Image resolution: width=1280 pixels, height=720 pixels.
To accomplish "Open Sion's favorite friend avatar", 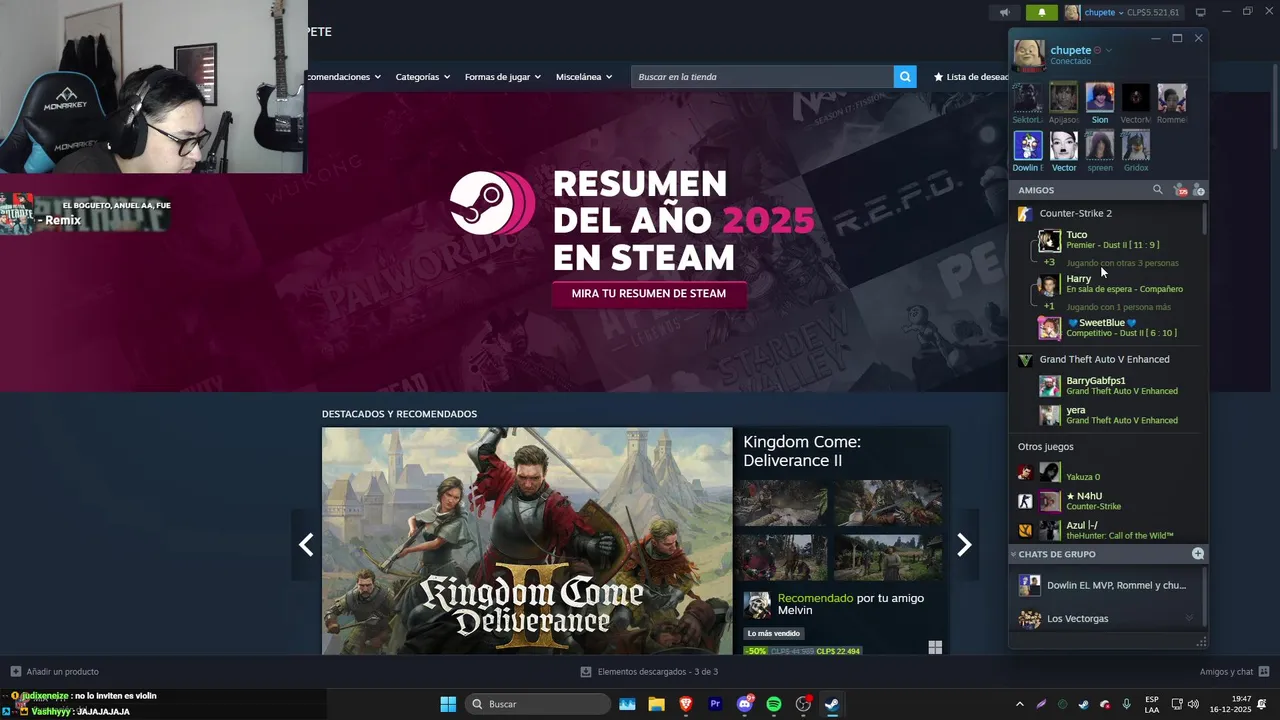I will (1100, 97).
